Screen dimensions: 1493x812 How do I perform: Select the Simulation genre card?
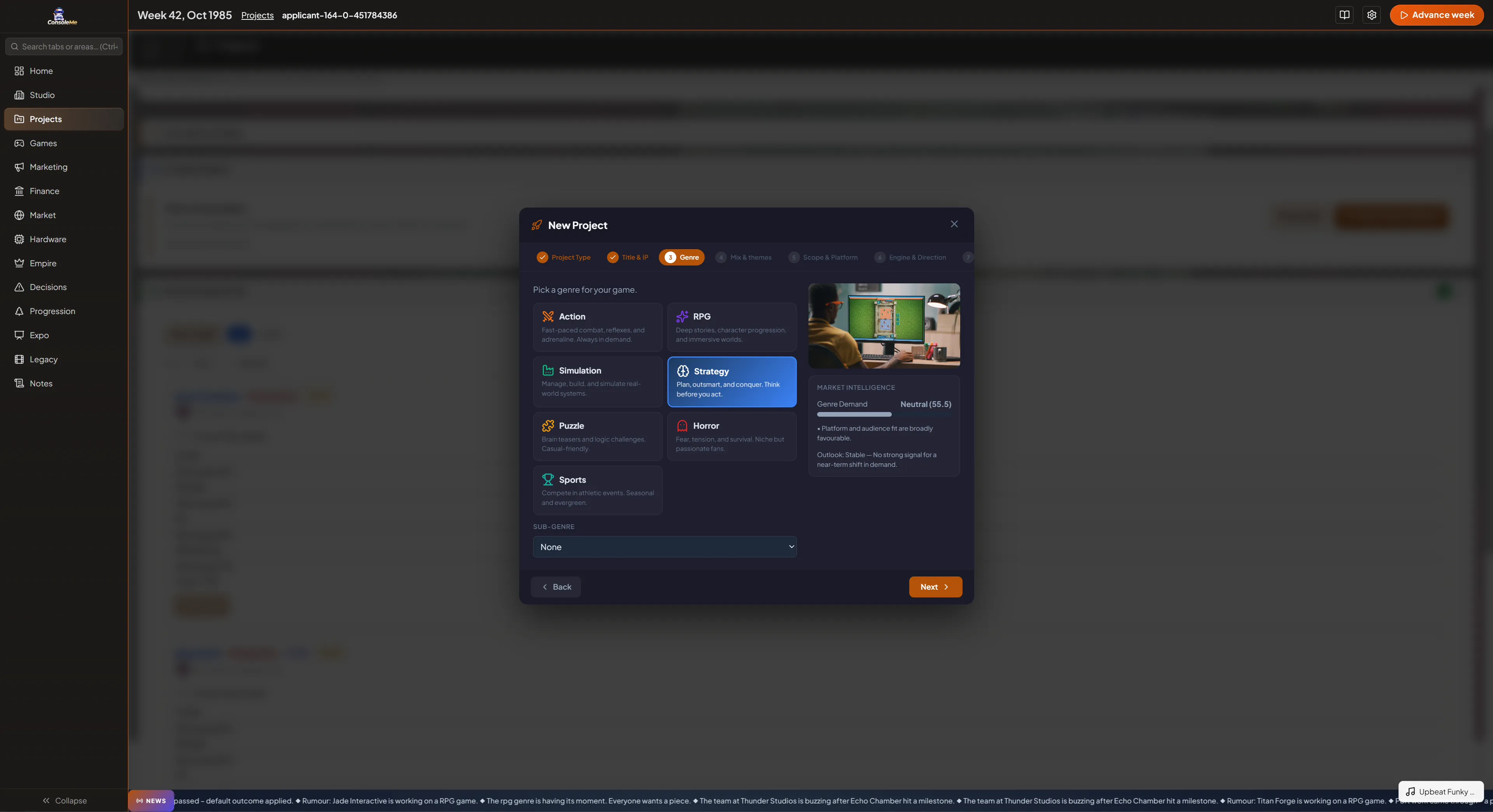[597, 382]
